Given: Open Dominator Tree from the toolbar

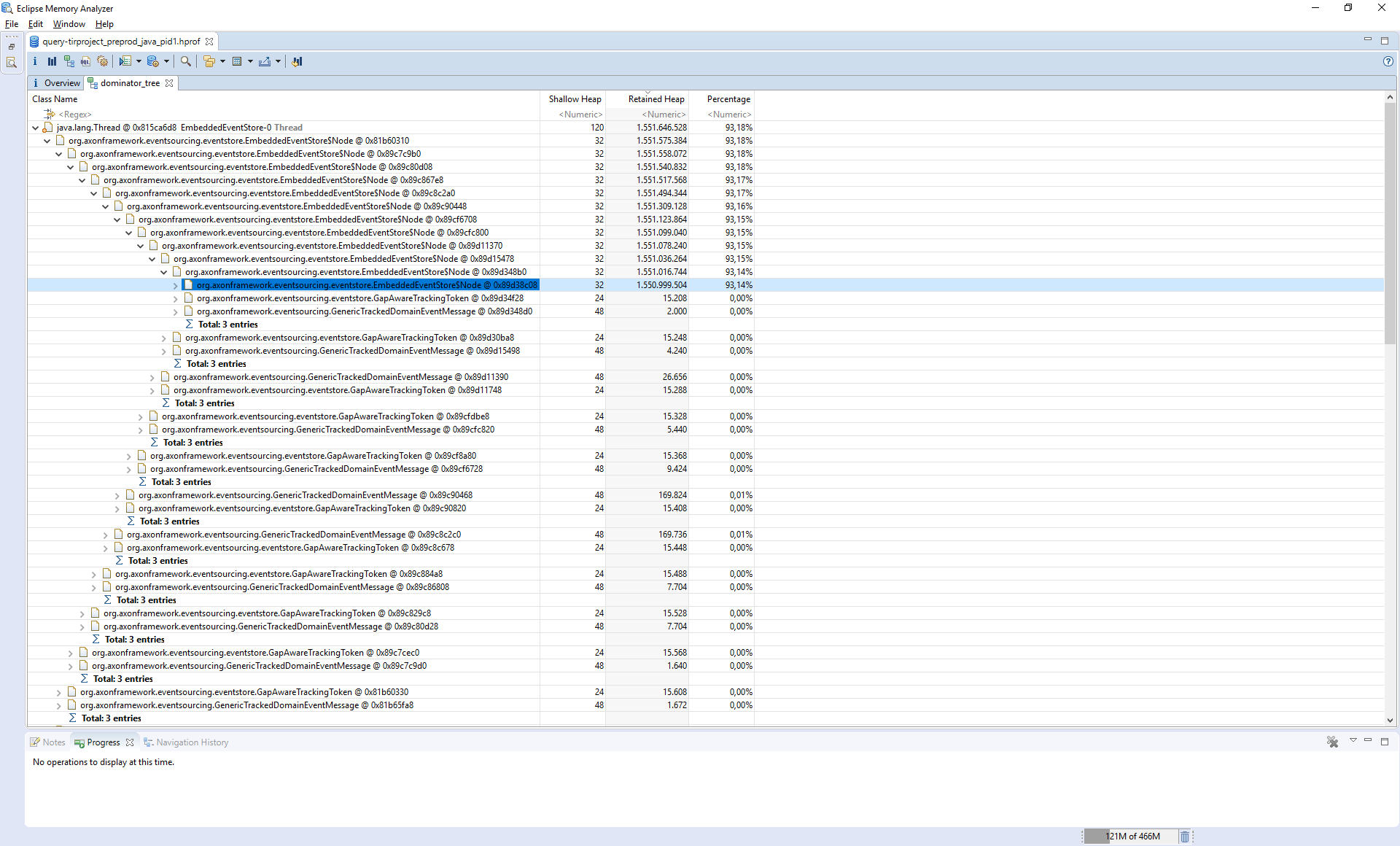Looking at the screenshot, I should pos(69,61).
